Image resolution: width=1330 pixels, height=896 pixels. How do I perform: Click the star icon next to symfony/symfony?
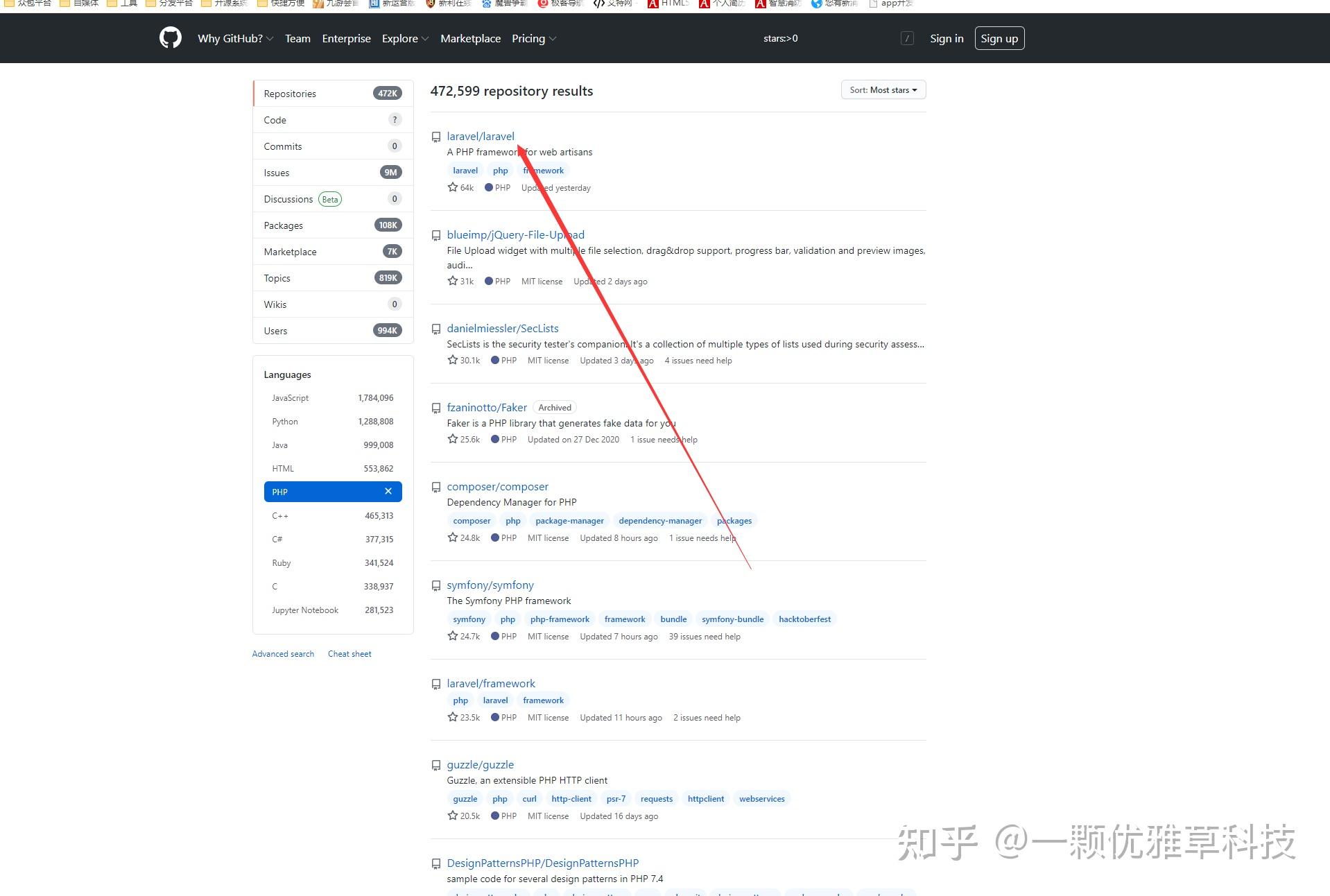(452, 636)
